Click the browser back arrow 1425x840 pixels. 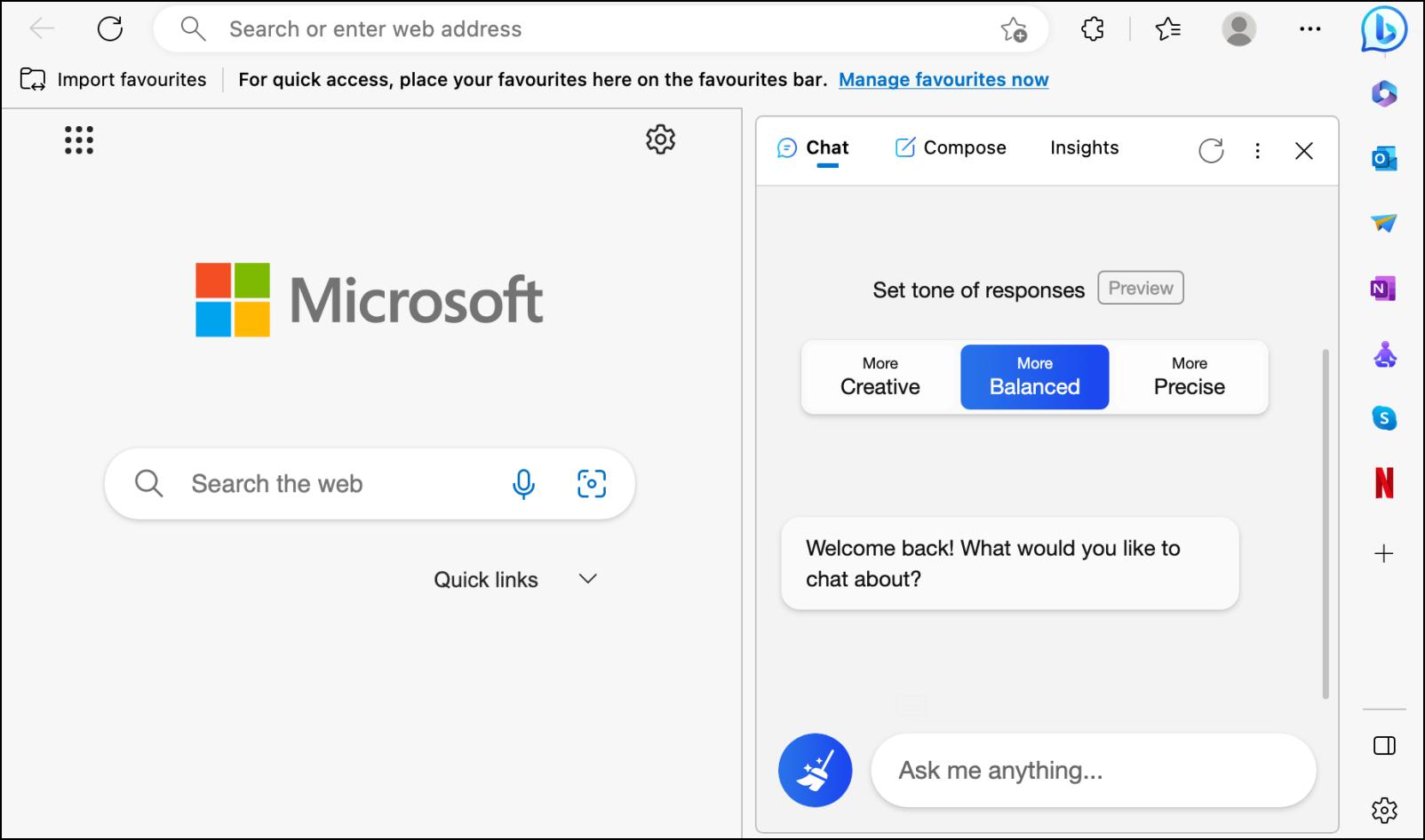(42, 29)
